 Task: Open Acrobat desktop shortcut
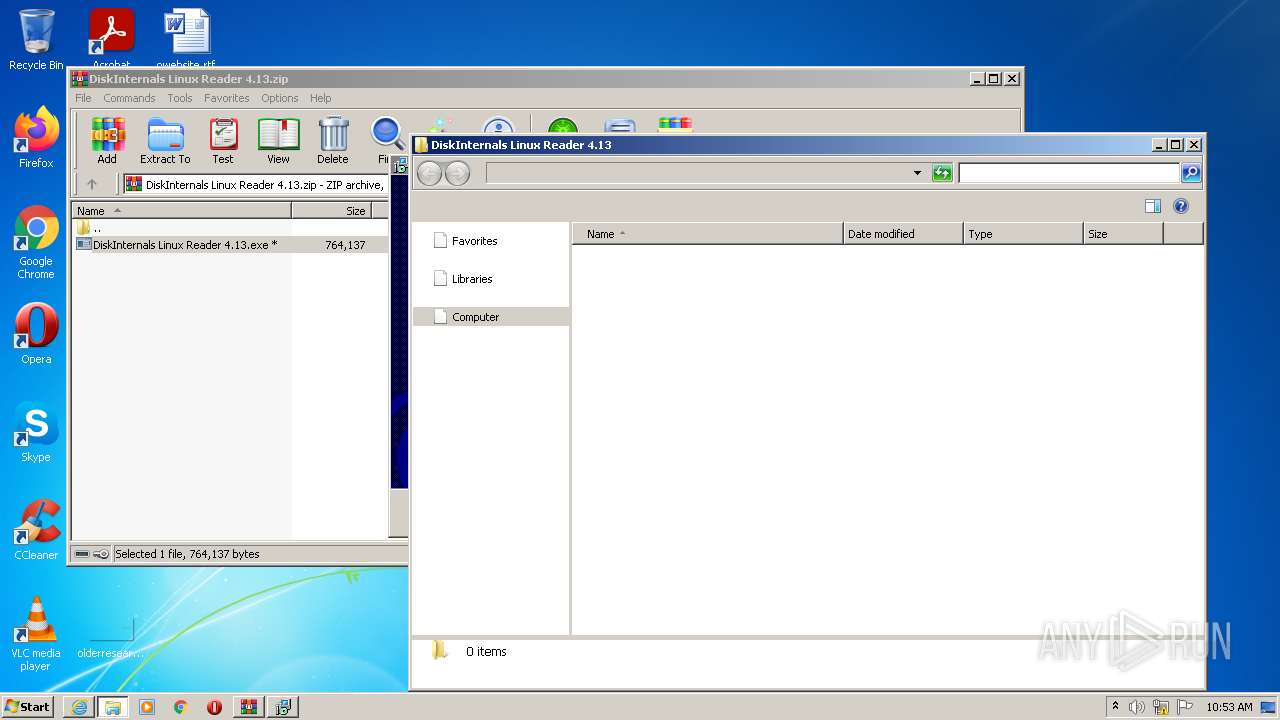pyautogui.click(x=111, y=37)
